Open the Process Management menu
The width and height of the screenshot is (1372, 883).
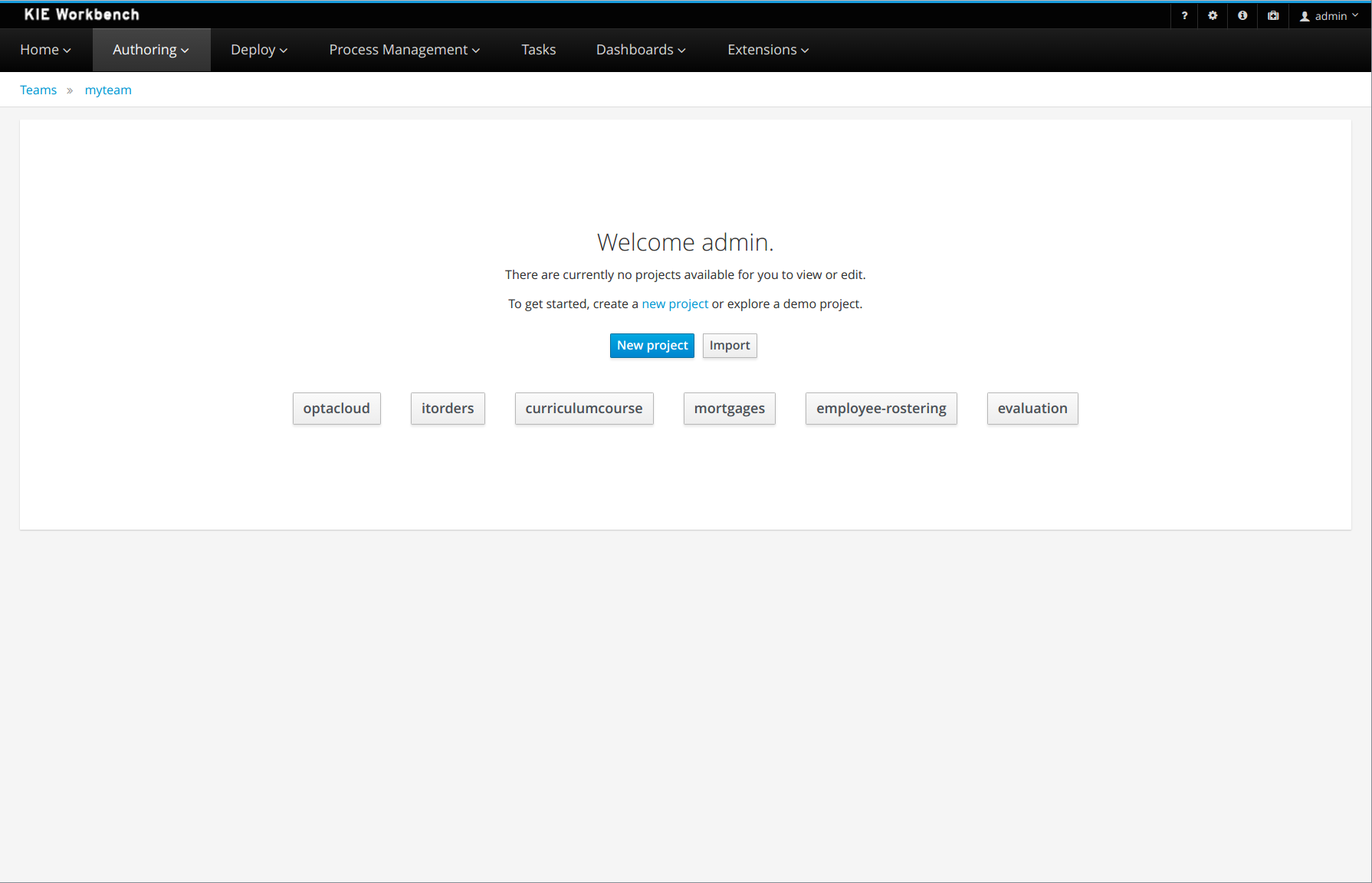tap(404, 50)
